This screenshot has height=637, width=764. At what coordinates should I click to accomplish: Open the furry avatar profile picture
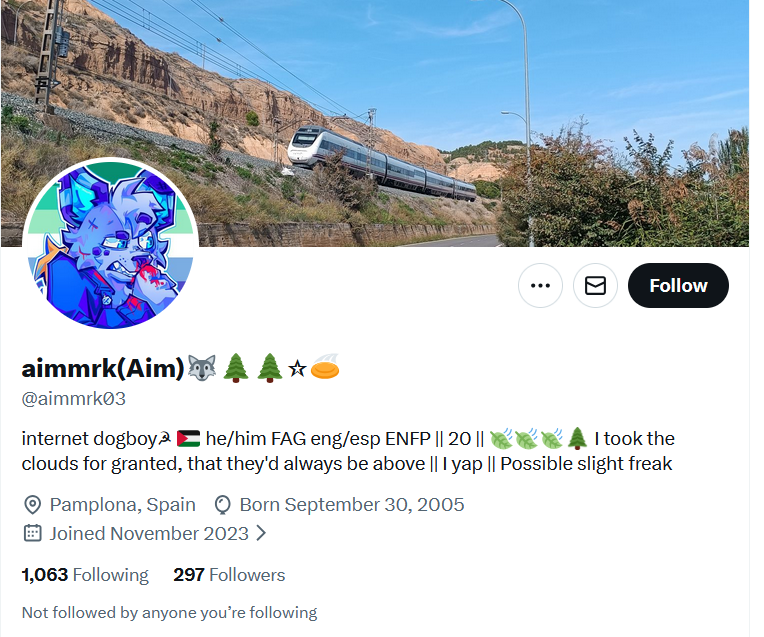pyautogui.click(x=111, y=244)
